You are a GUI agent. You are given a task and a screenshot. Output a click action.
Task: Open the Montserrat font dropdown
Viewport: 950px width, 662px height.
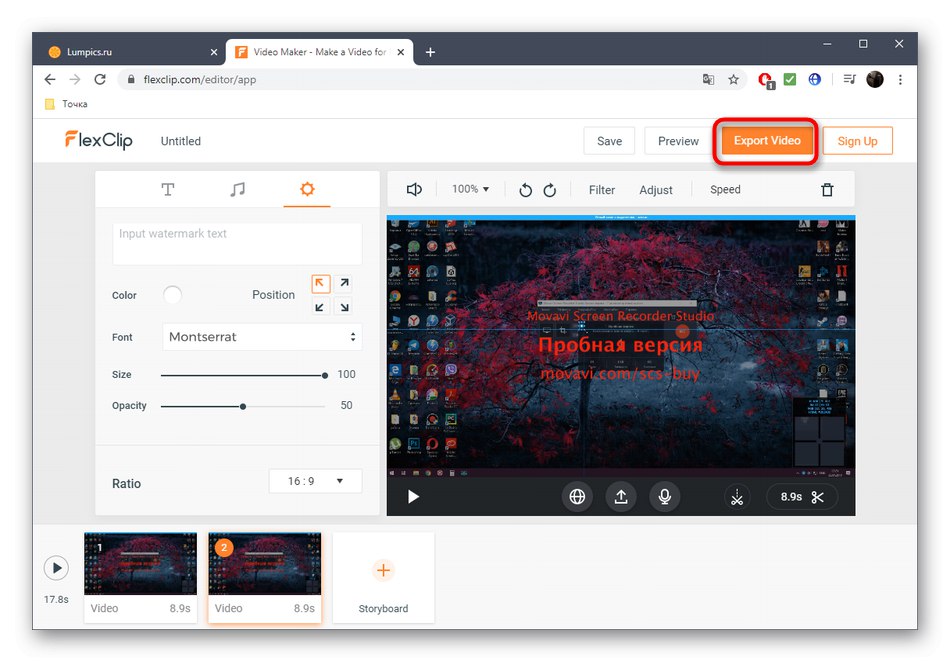pyautogui.click(x=262, y=337)
